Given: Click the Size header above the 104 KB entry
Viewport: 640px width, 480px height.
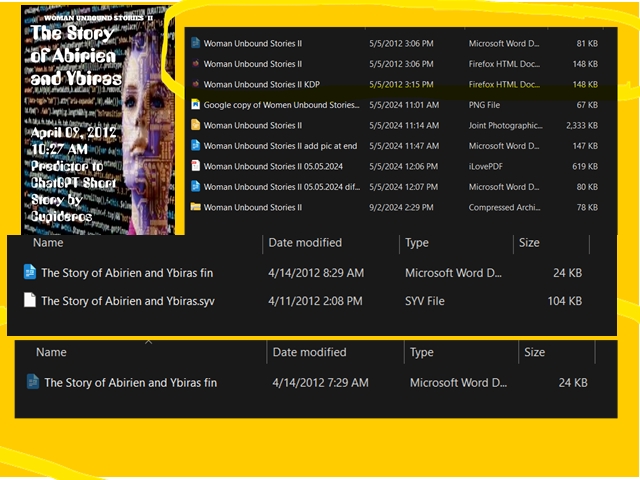Looking at the screenshot, I should tap(531, 243).
